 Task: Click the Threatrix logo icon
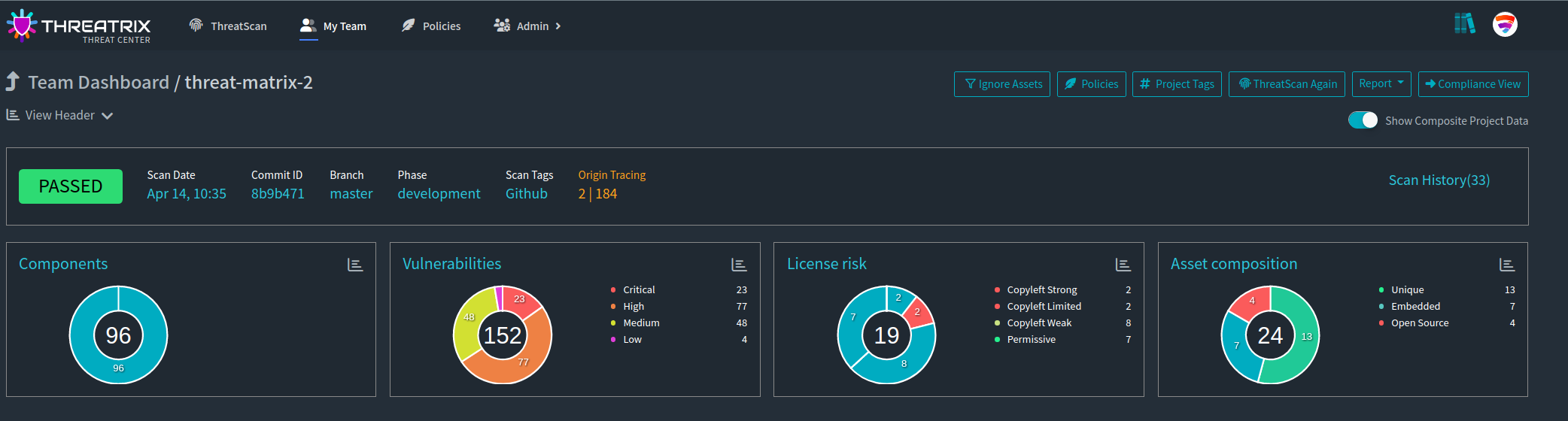(22, 26)
